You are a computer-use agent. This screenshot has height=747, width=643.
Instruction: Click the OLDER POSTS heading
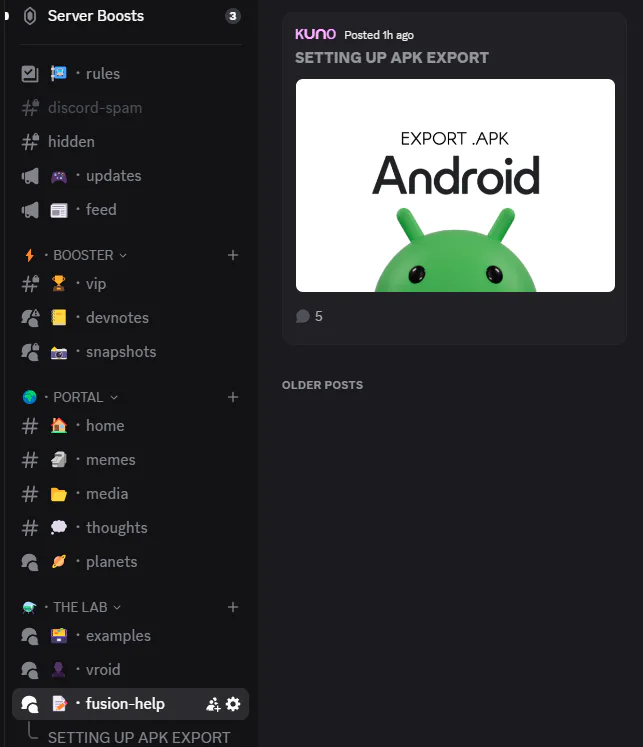pyautogui.click(x=322, y=385)
